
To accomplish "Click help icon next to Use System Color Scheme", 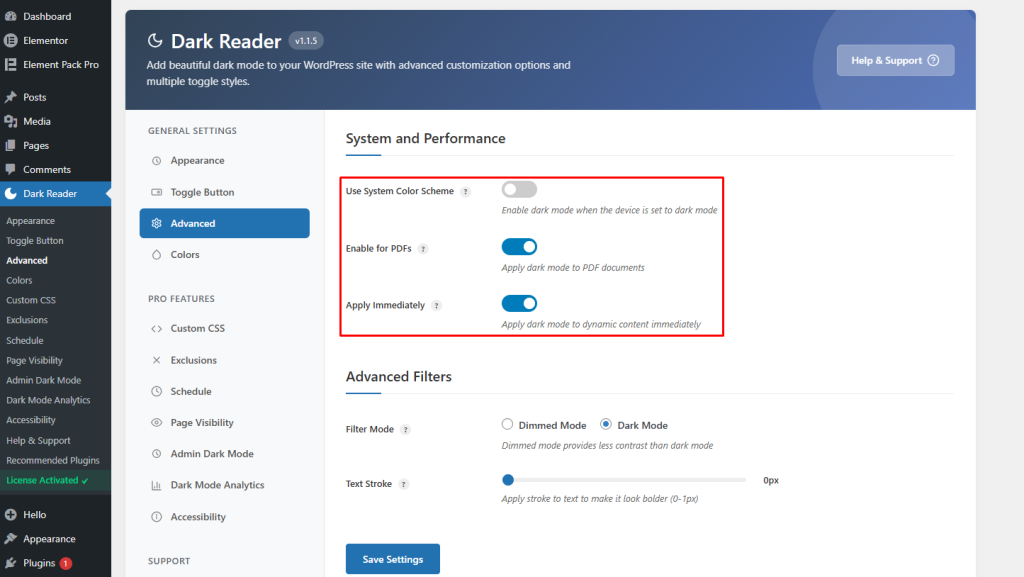I will pyautogui.click(x=466, y=192).
